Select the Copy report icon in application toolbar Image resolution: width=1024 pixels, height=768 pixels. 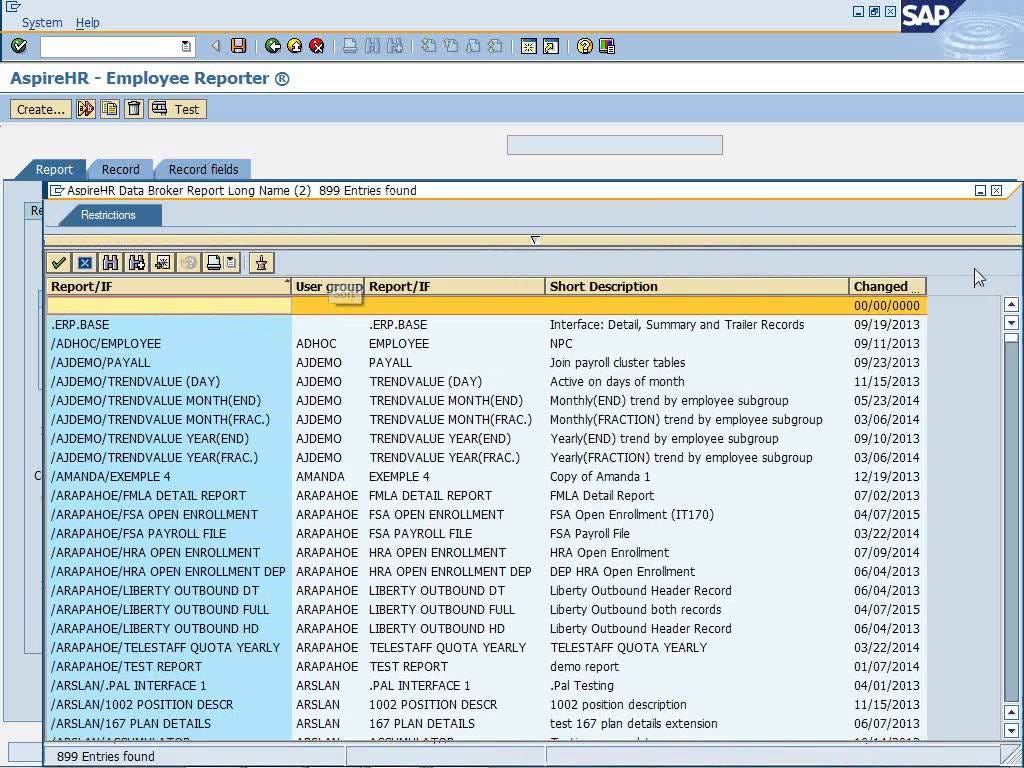coord(110,109)
